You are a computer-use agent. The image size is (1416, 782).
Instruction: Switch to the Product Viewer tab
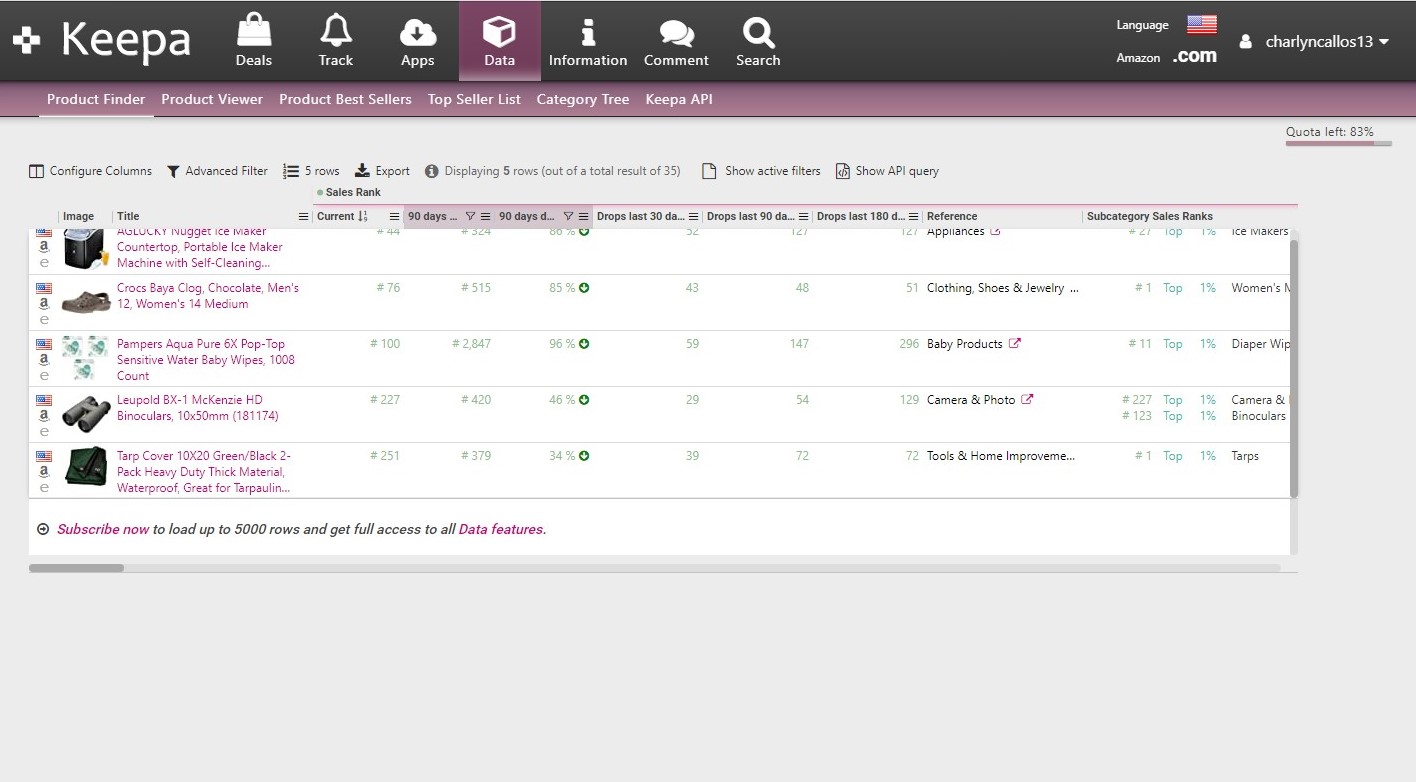212,99
